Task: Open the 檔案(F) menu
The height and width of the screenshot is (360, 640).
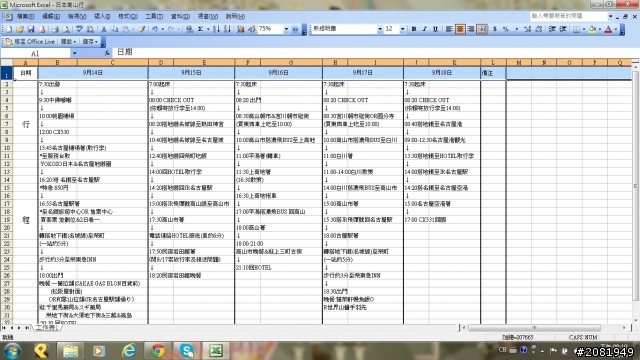Action: (25, 17)
